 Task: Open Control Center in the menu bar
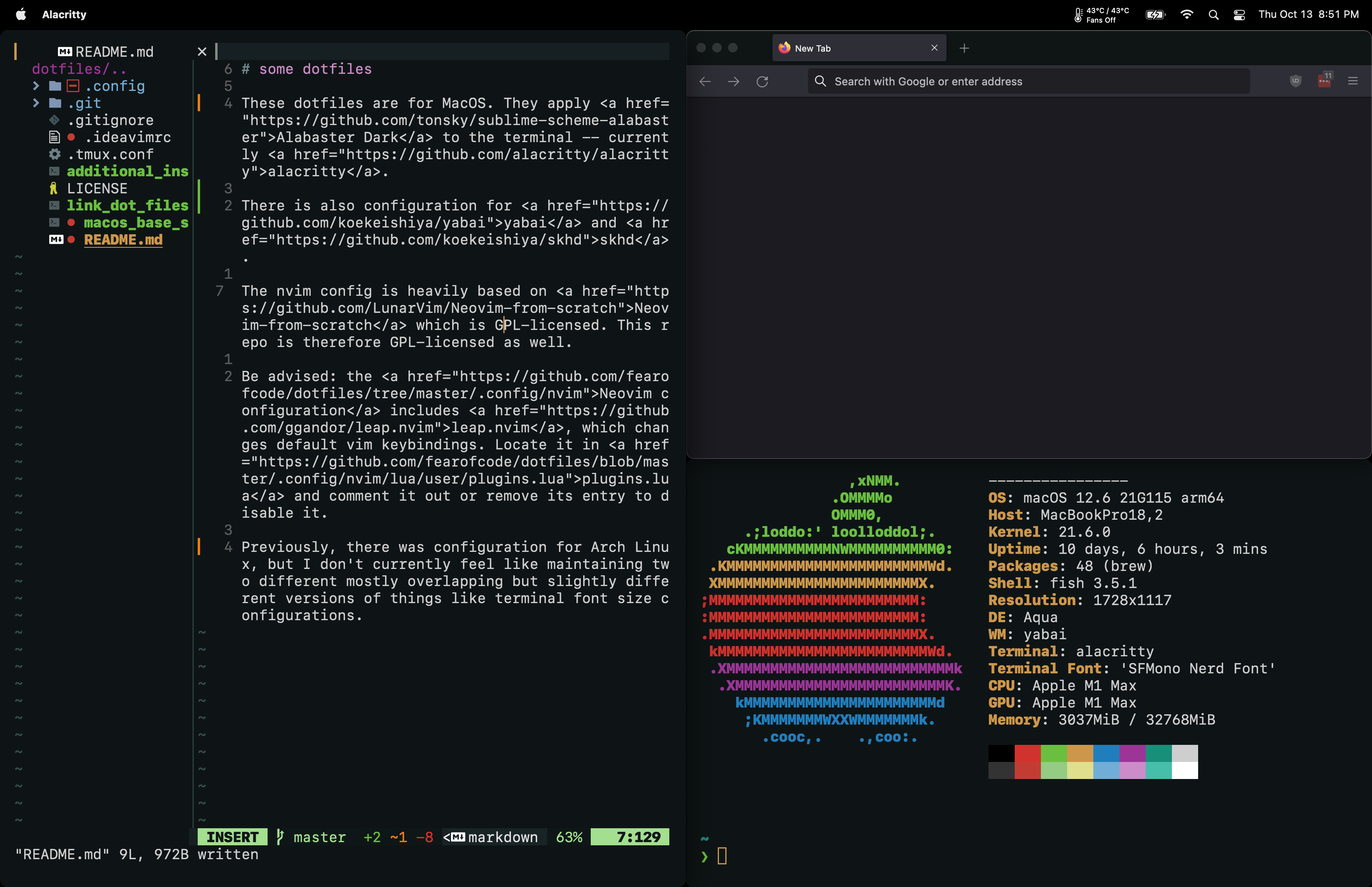(x=1239, y=14)
